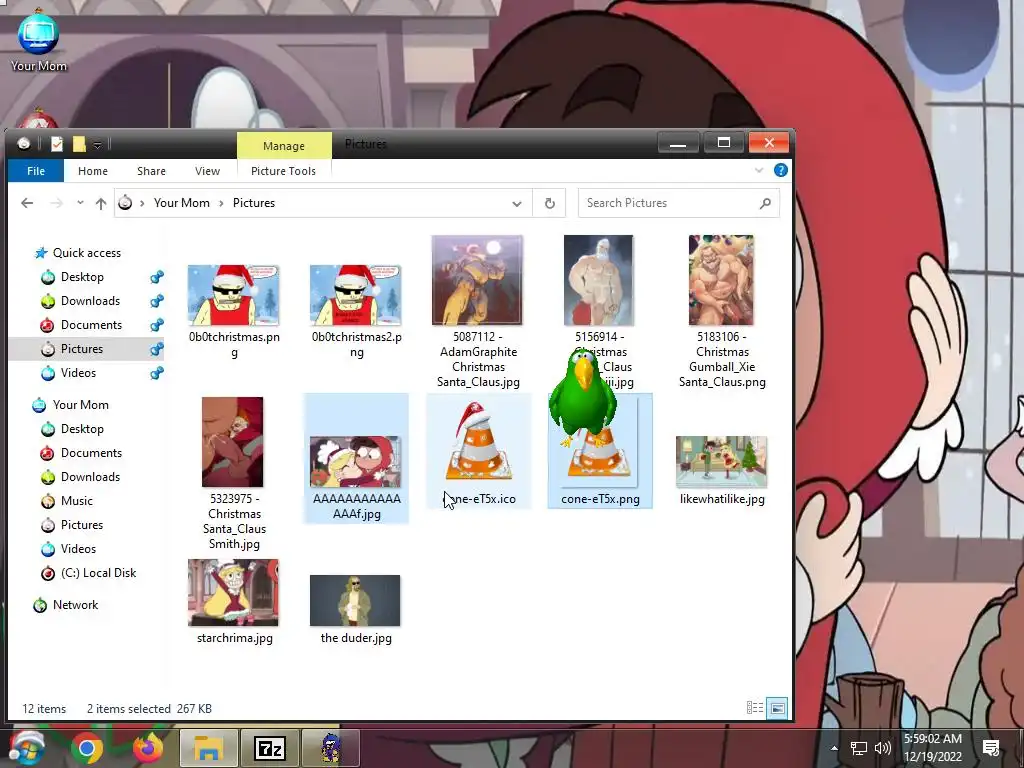This screenshot has width=1024, height=768.
Task: Select starchrima.jpg thumbnail
Action: 233,593
